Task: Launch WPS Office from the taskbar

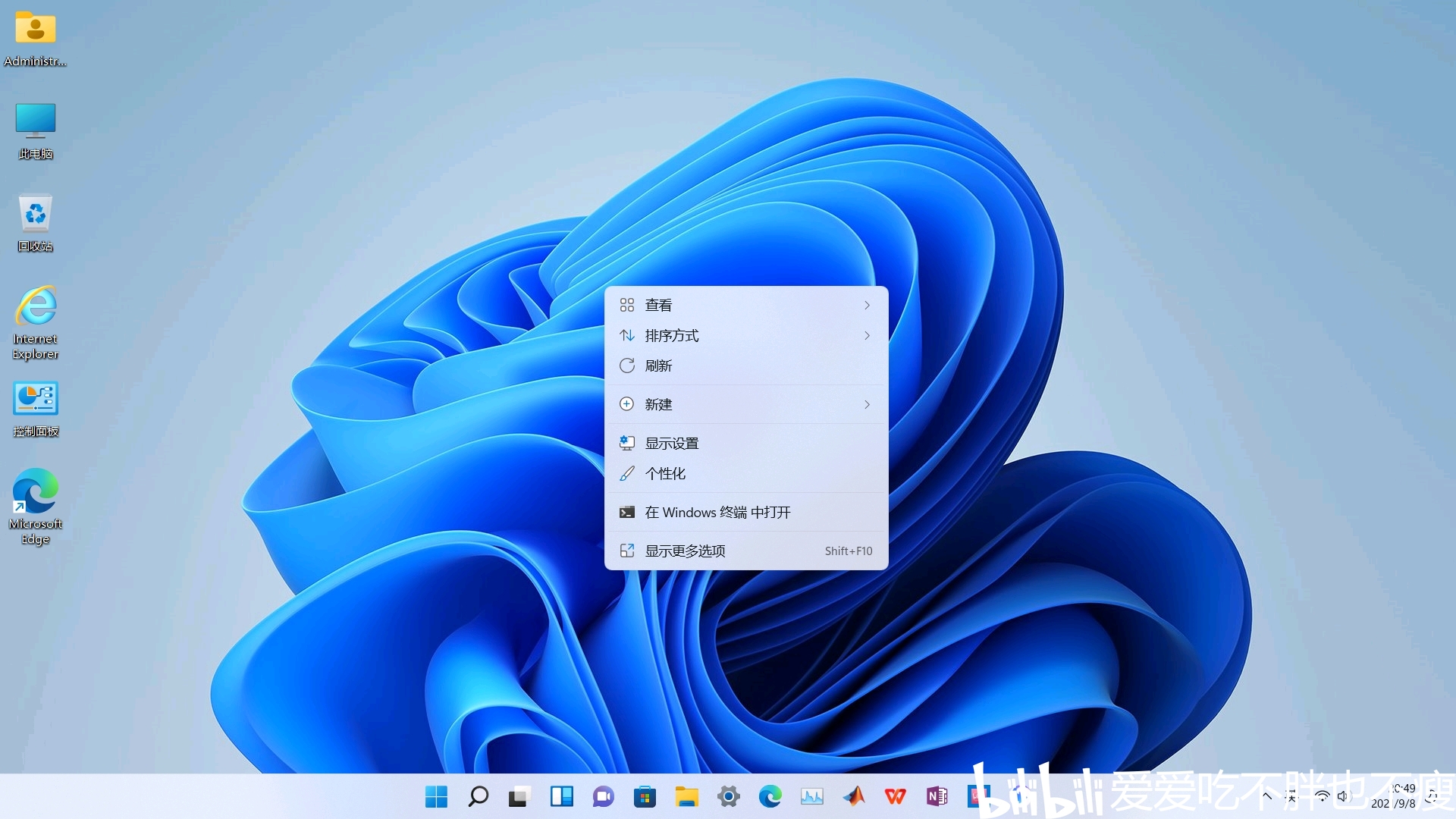Action: click(895, 796)
